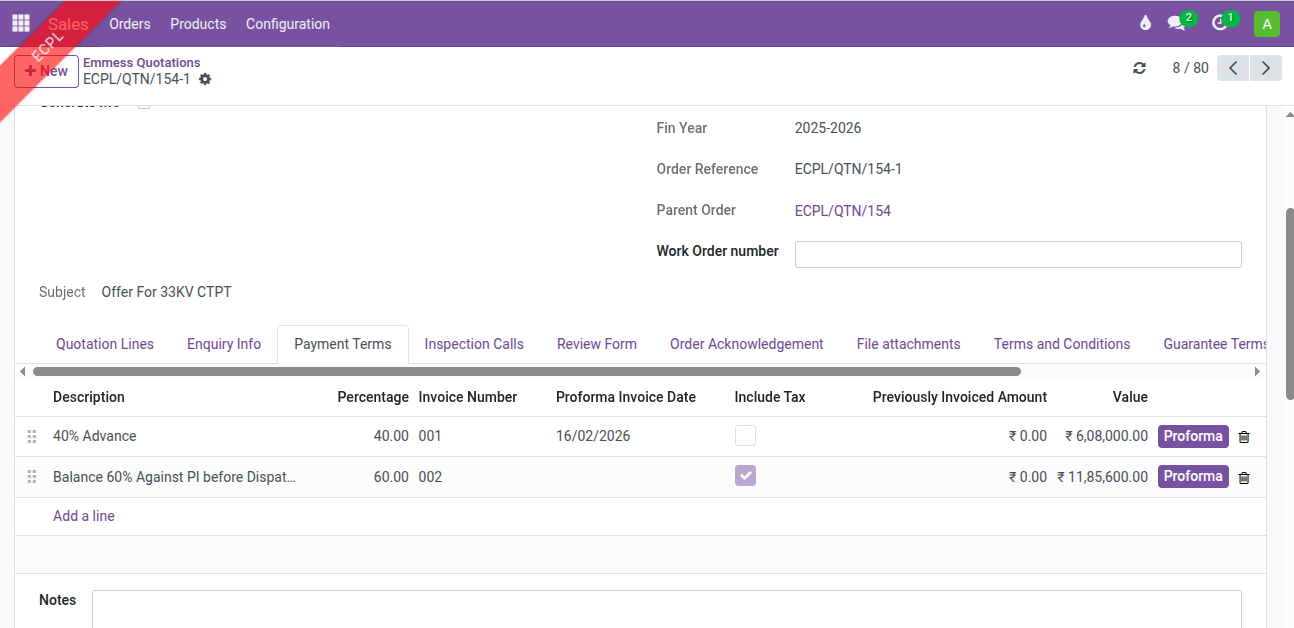1294x628 pixels.
Task: Click the droplet debug icon in navbar
Action: tap(1145, 23)
